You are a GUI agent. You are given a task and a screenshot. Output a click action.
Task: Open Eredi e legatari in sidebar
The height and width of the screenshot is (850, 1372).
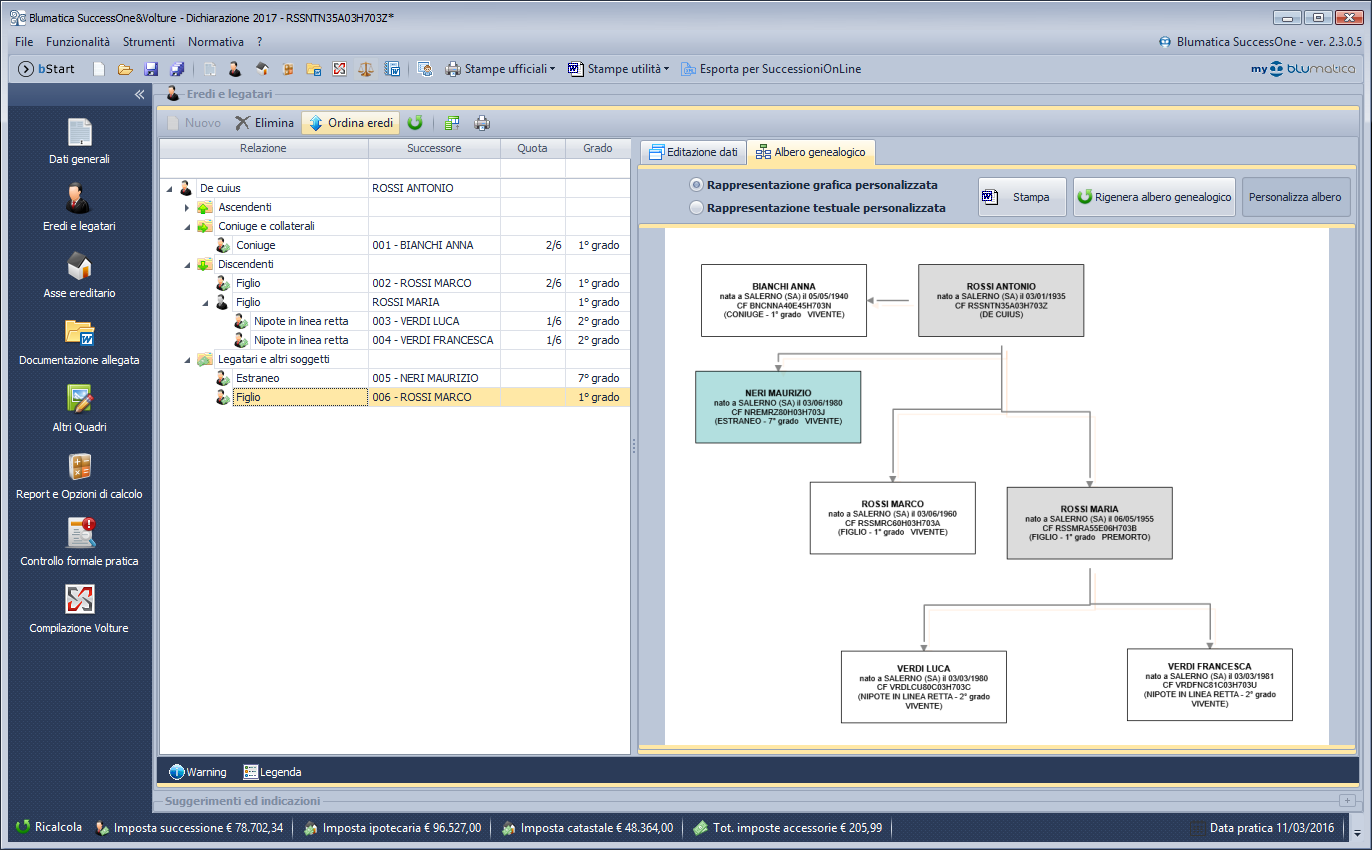click(79, 208)
